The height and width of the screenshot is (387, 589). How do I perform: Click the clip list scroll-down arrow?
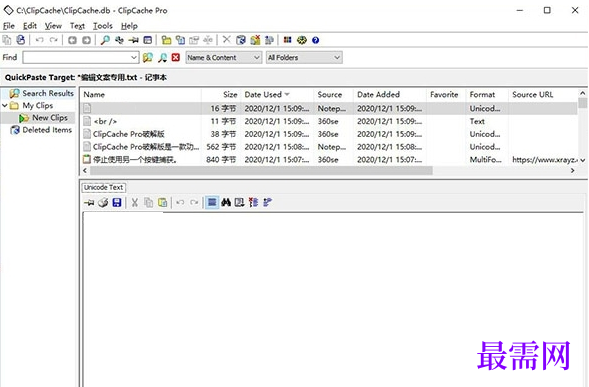[x=583, y=160]
